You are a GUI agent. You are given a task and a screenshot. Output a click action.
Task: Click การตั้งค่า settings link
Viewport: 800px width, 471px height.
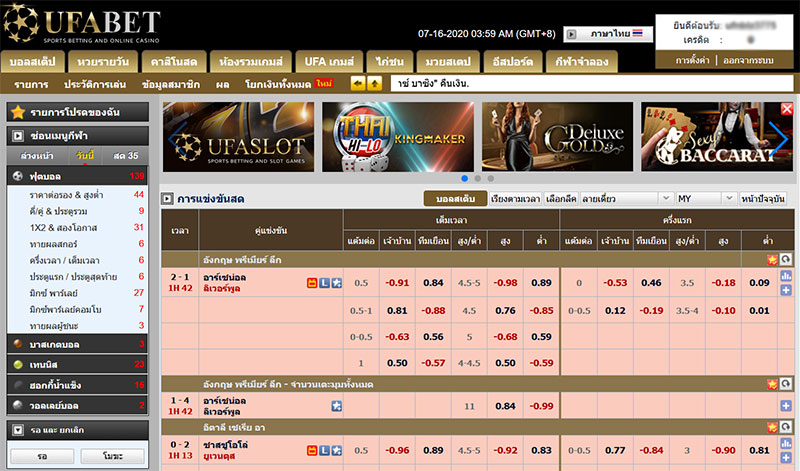[x=692, y=60]
